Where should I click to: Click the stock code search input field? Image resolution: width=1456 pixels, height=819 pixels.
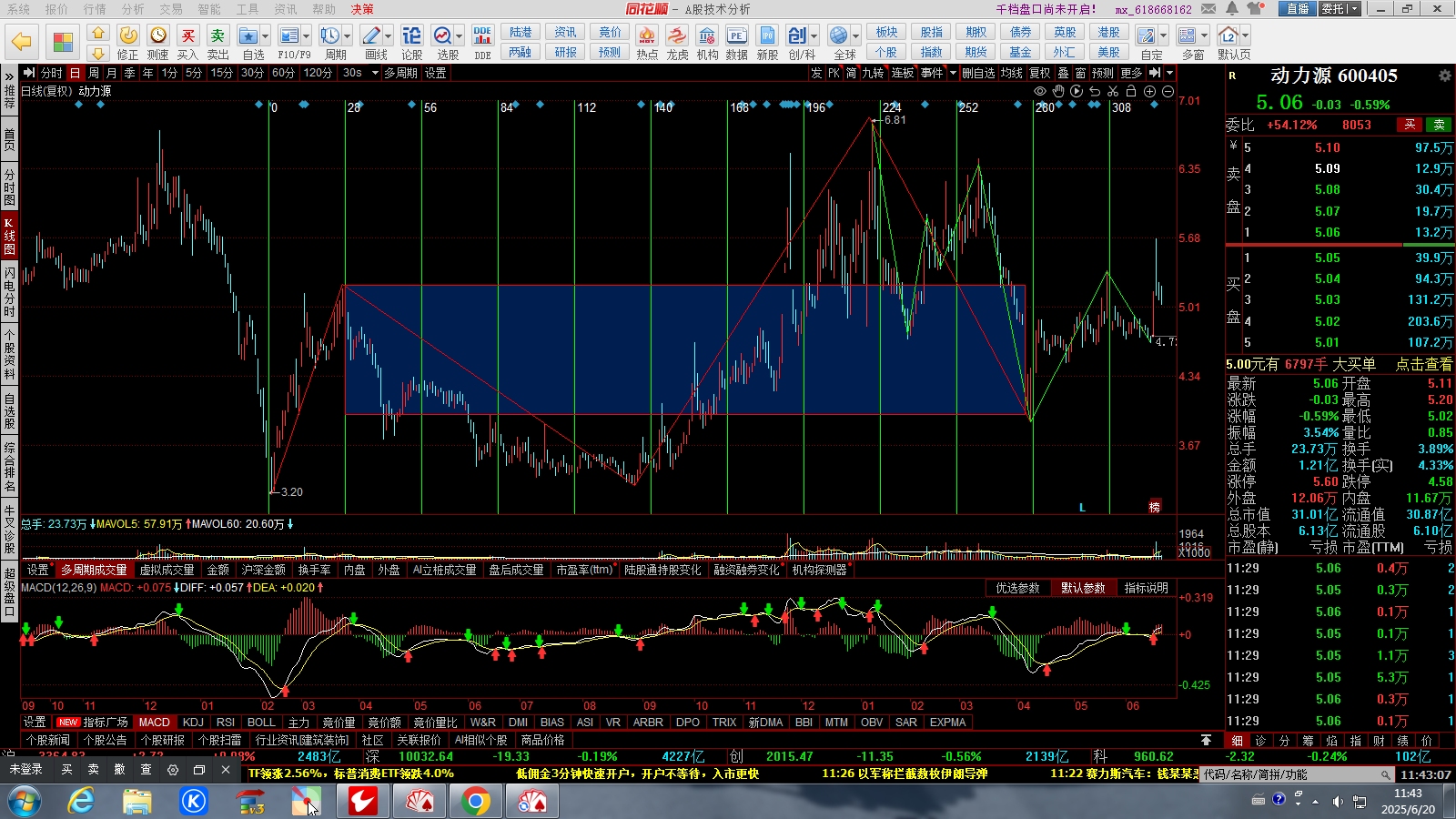click(1297, 774)
